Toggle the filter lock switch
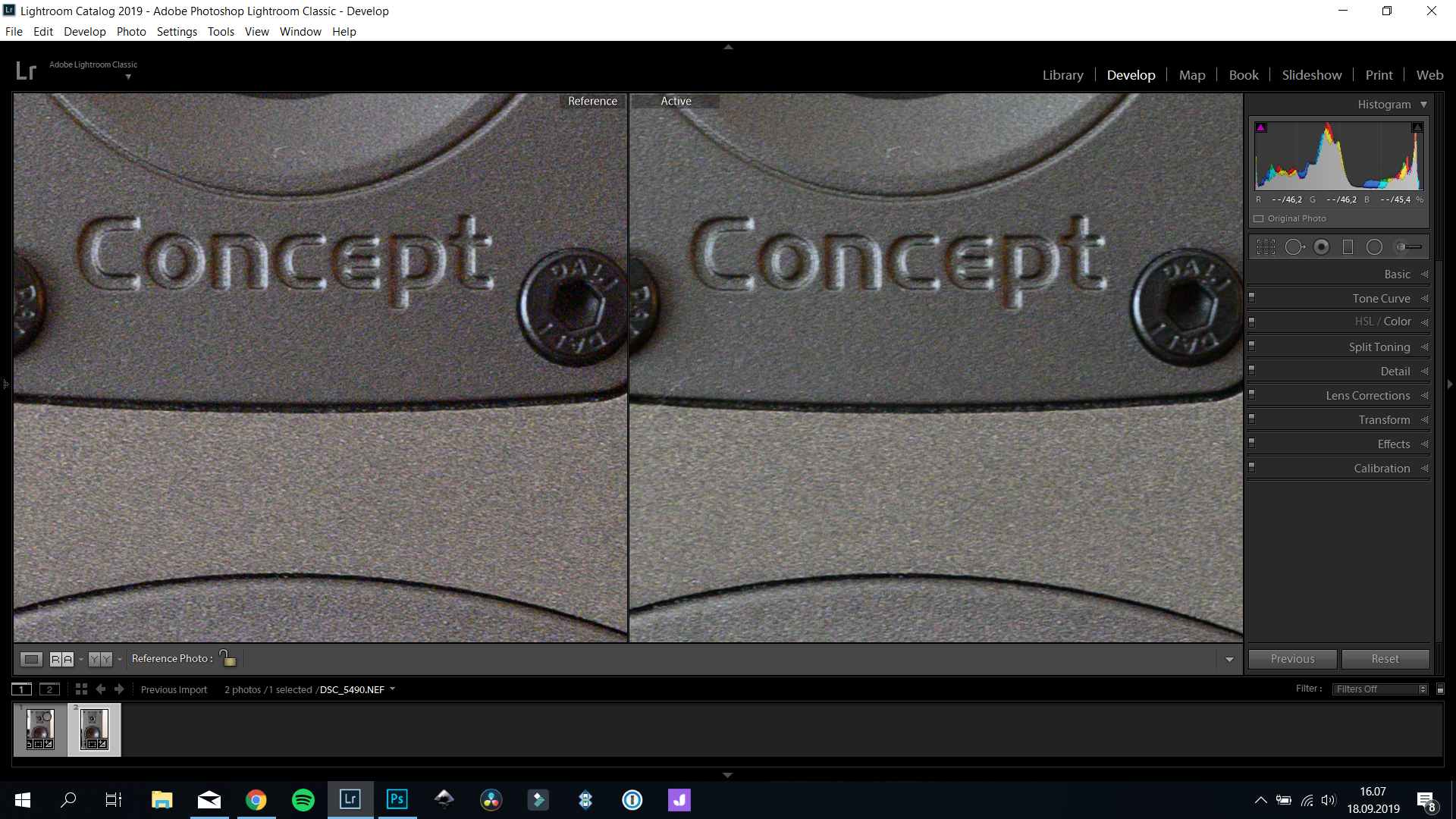 pyautogui.click(x=1440, y=689)
